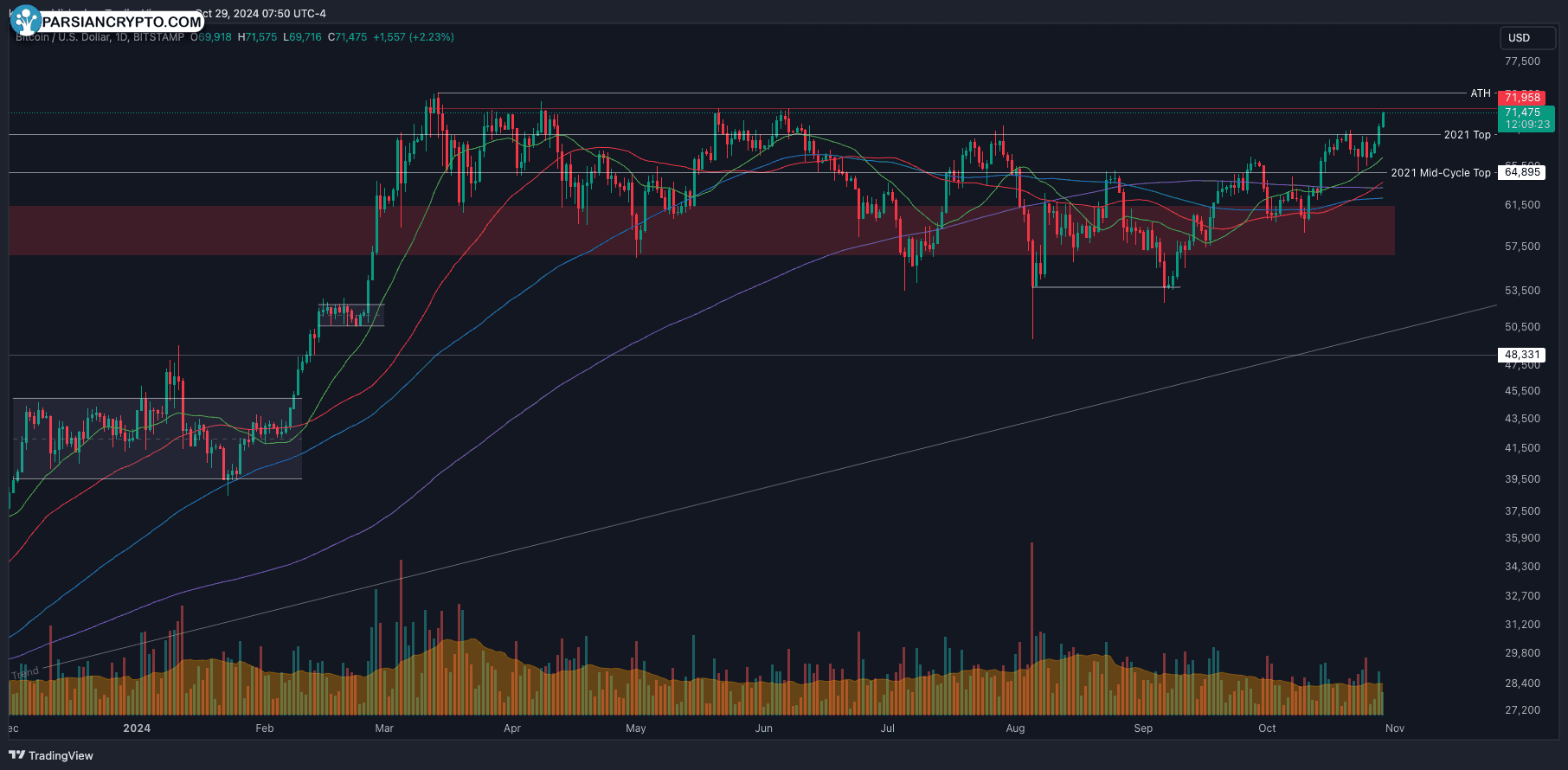Click 43,500 on the price scale
The height and width of the screenshot is (770, 1568).
[1523, 419]
